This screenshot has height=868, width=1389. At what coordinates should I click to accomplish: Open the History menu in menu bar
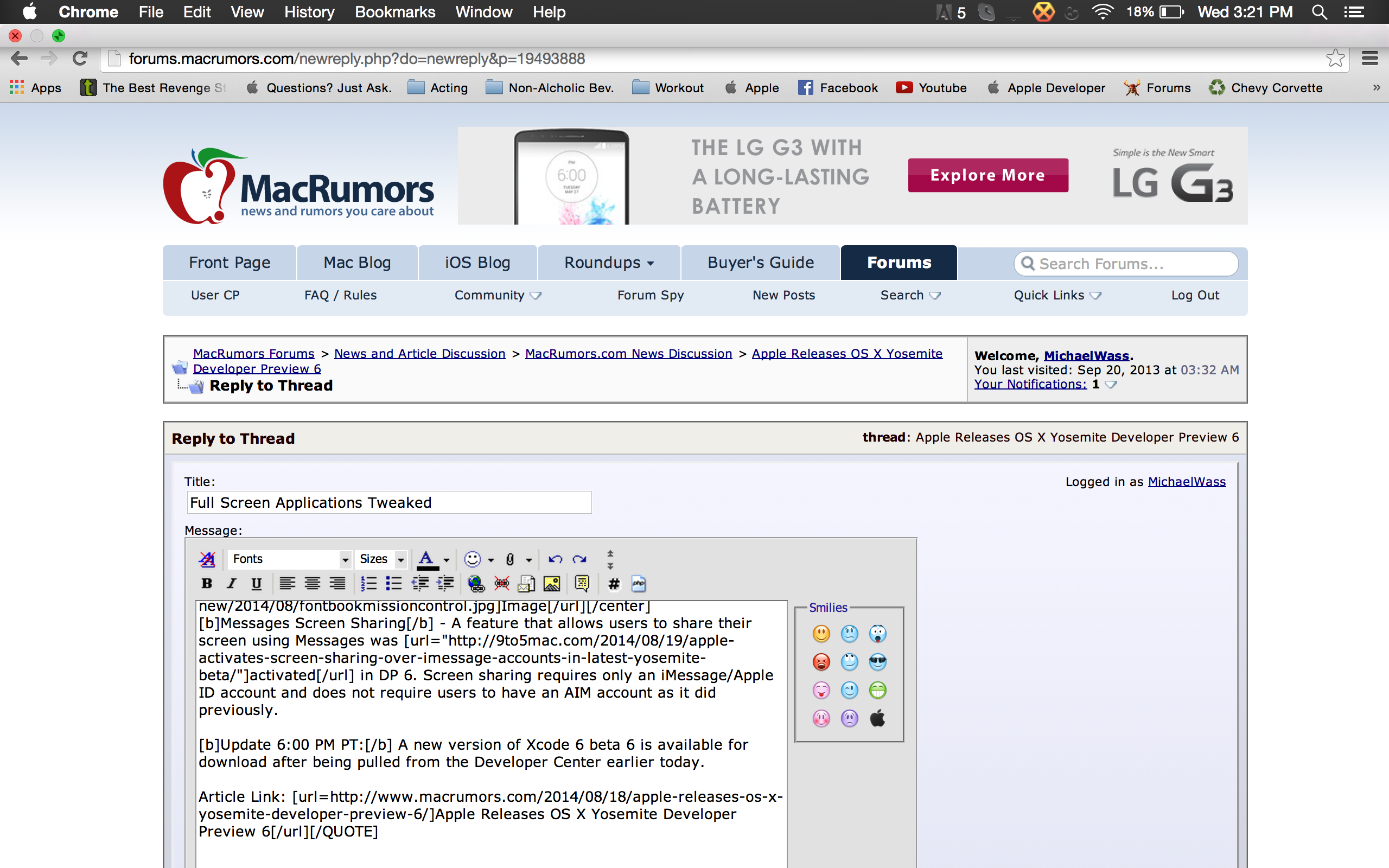click(x=309, y=12)
